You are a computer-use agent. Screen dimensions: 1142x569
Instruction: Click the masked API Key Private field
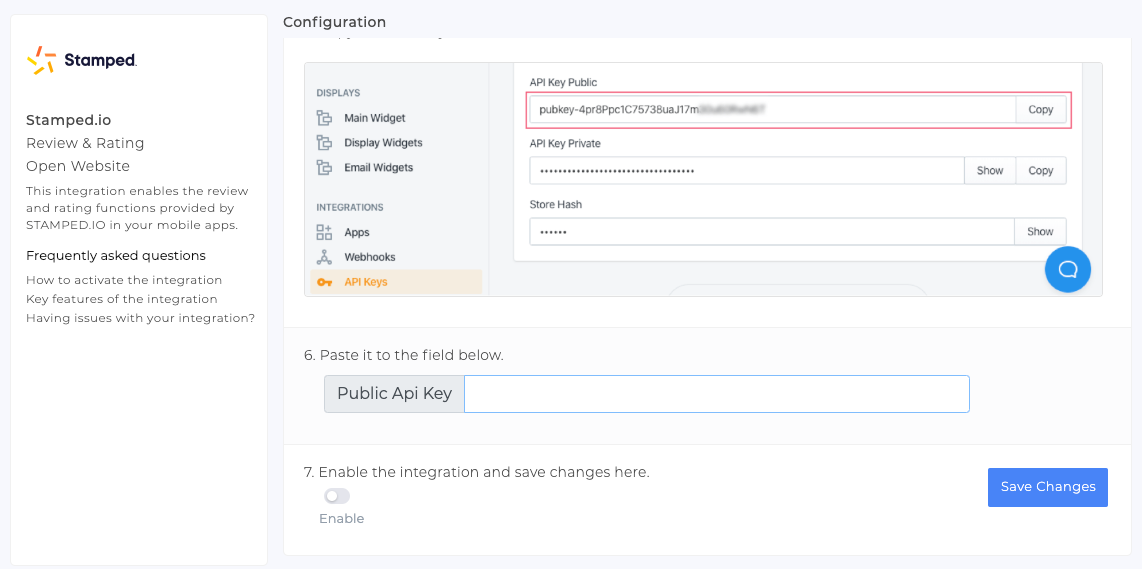pos(747,170)
